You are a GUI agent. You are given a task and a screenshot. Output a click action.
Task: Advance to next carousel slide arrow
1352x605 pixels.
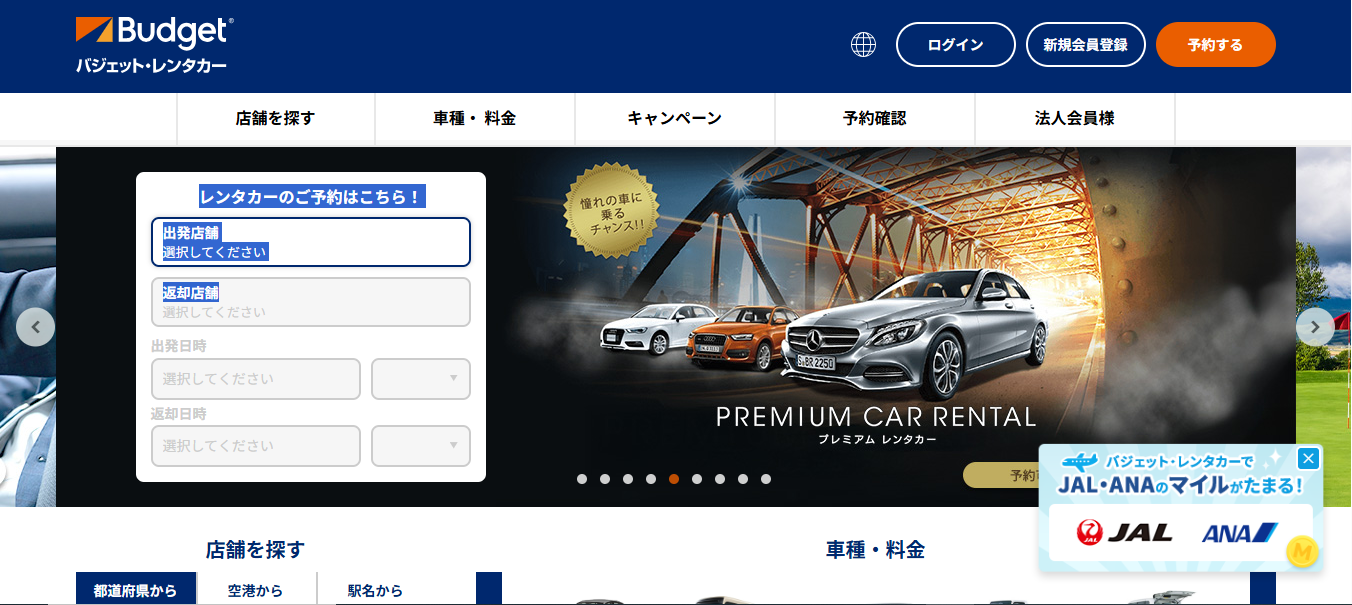(x=1315, y=327)
